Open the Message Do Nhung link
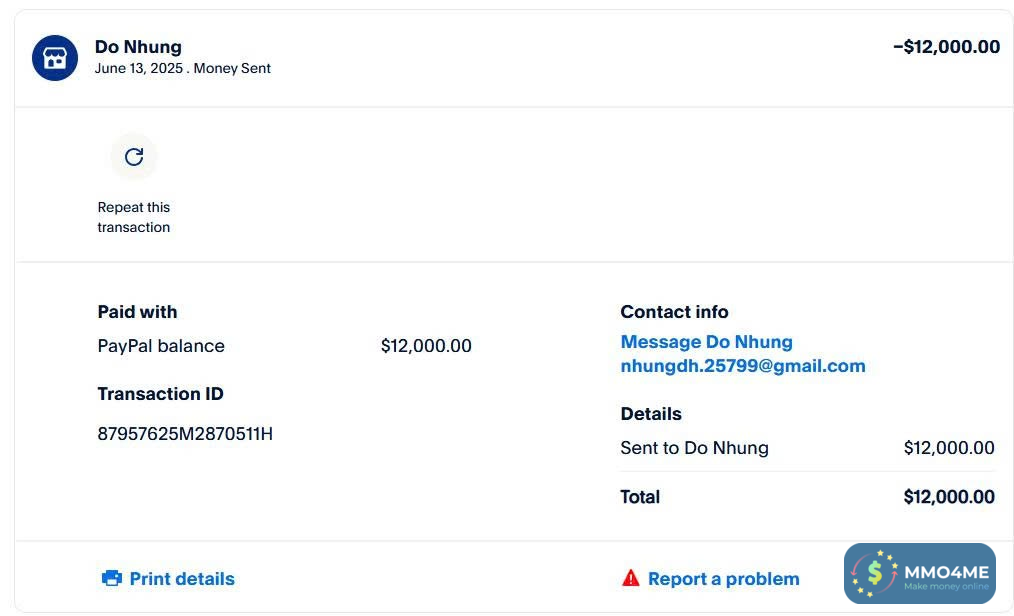1014x616 pixels. 706,342
